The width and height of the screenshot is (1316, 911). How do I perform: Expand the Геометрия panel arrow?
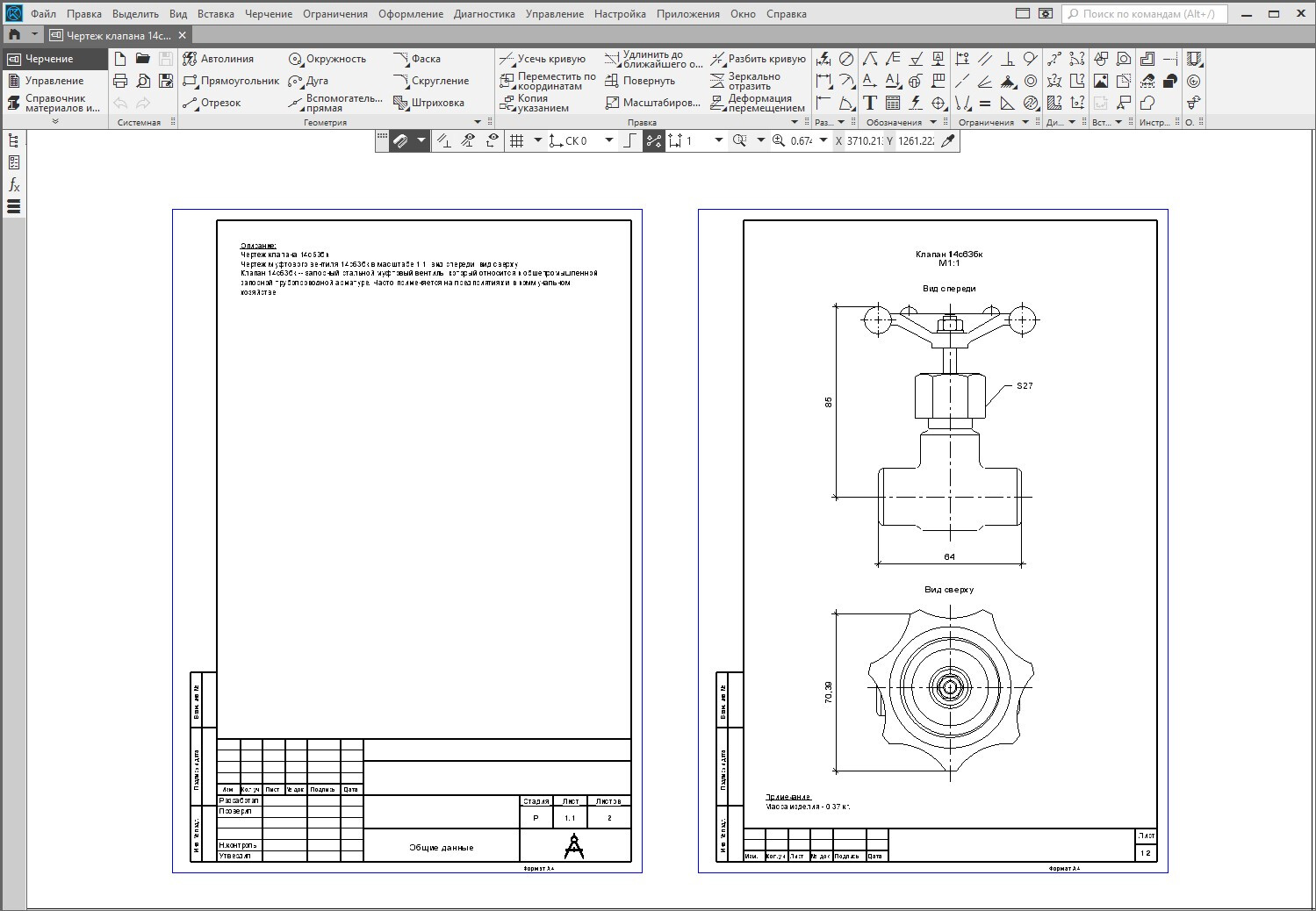[x=478, y=122]
